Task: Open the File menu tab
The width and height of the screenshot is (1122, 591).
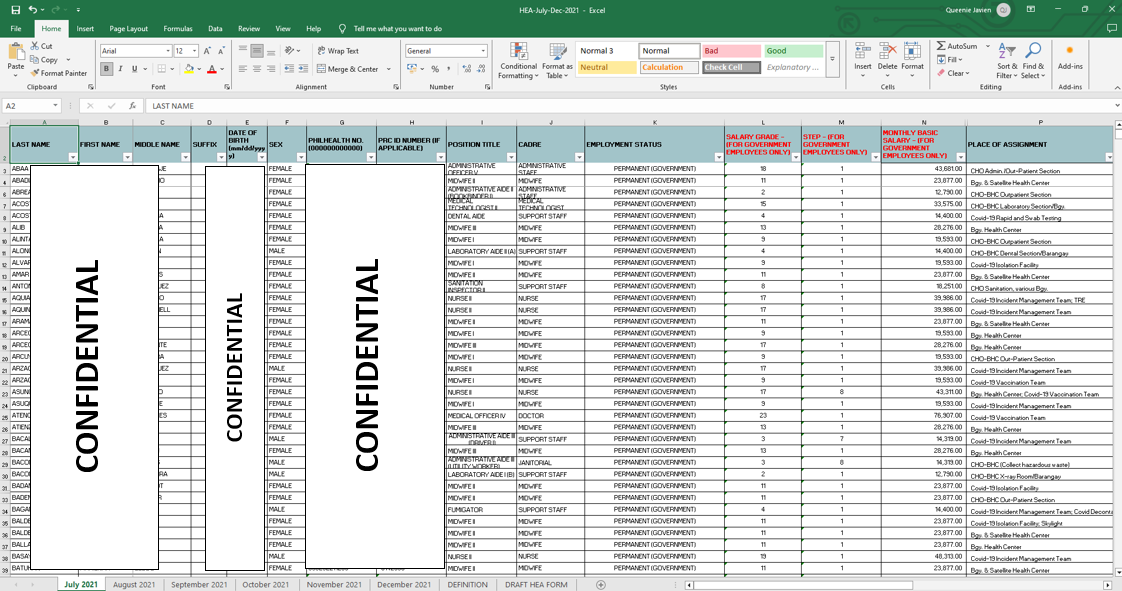Action: [x=16, y=29]
